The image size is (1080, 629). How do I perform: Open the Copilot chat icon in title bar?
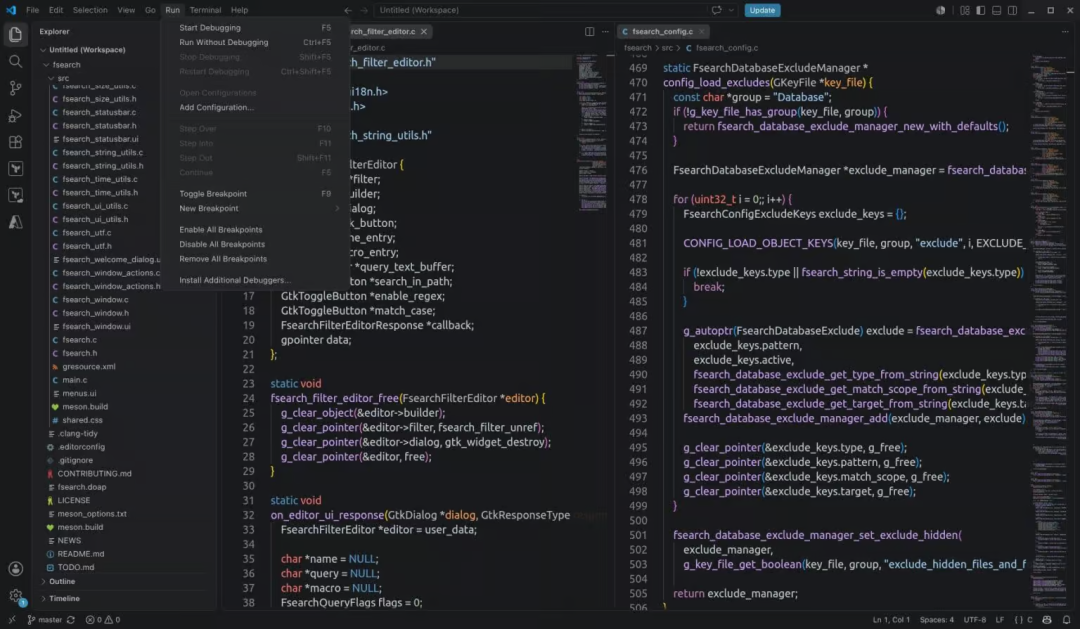tap(716, 10)
